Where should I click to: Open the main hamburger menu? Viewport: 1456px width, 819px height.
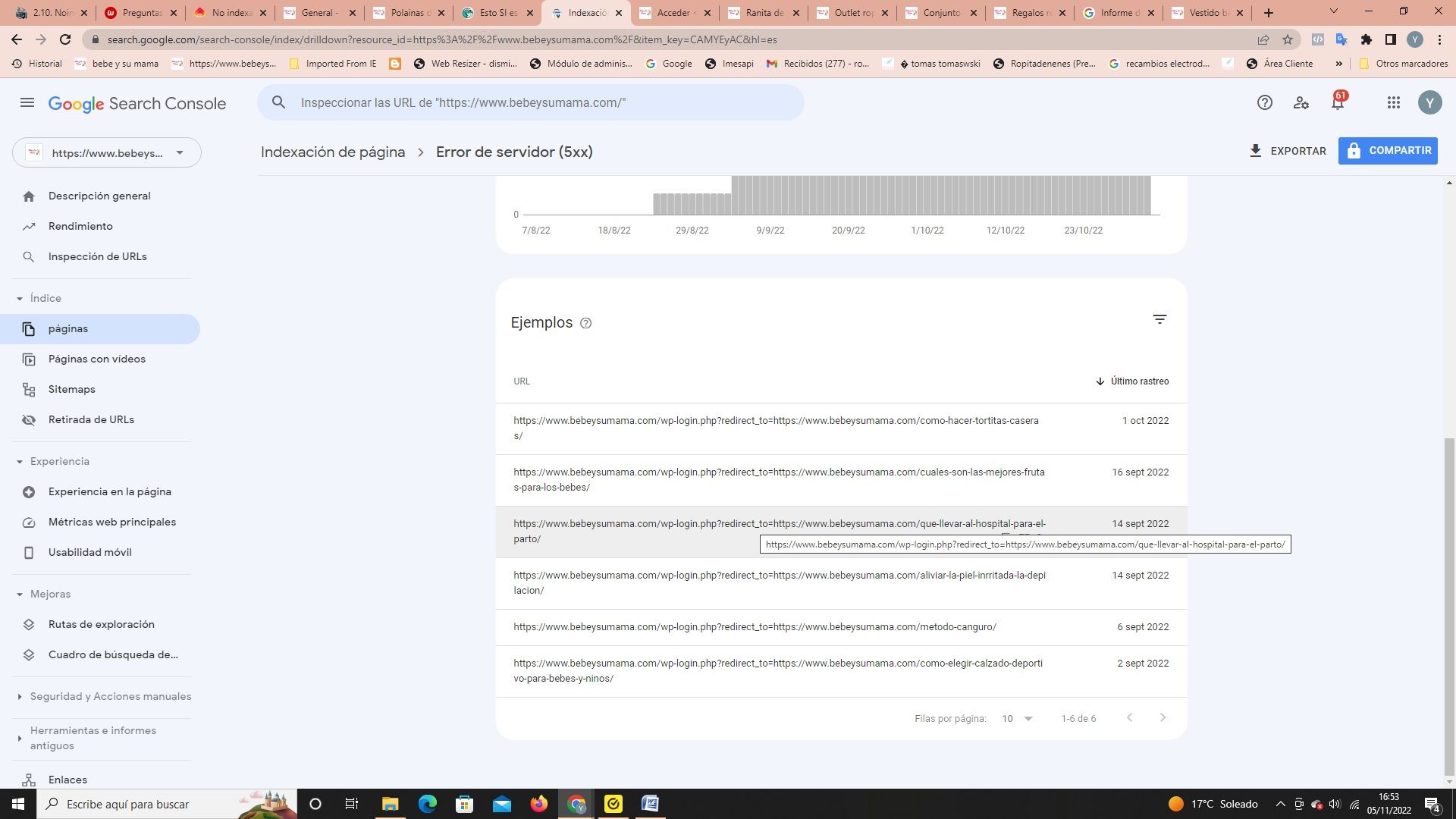[27, 102]
